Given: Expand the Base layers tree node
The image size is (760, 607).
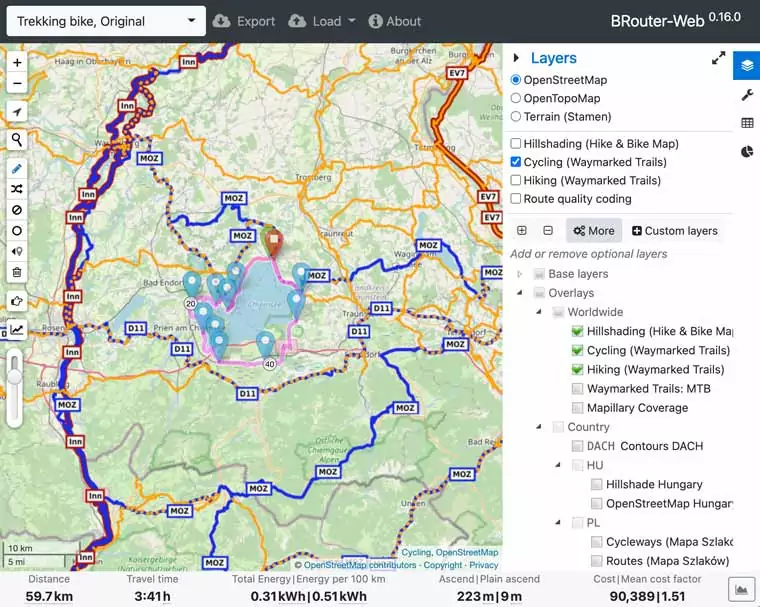Looking at the screenshot, I should click(x=520, y=274).
